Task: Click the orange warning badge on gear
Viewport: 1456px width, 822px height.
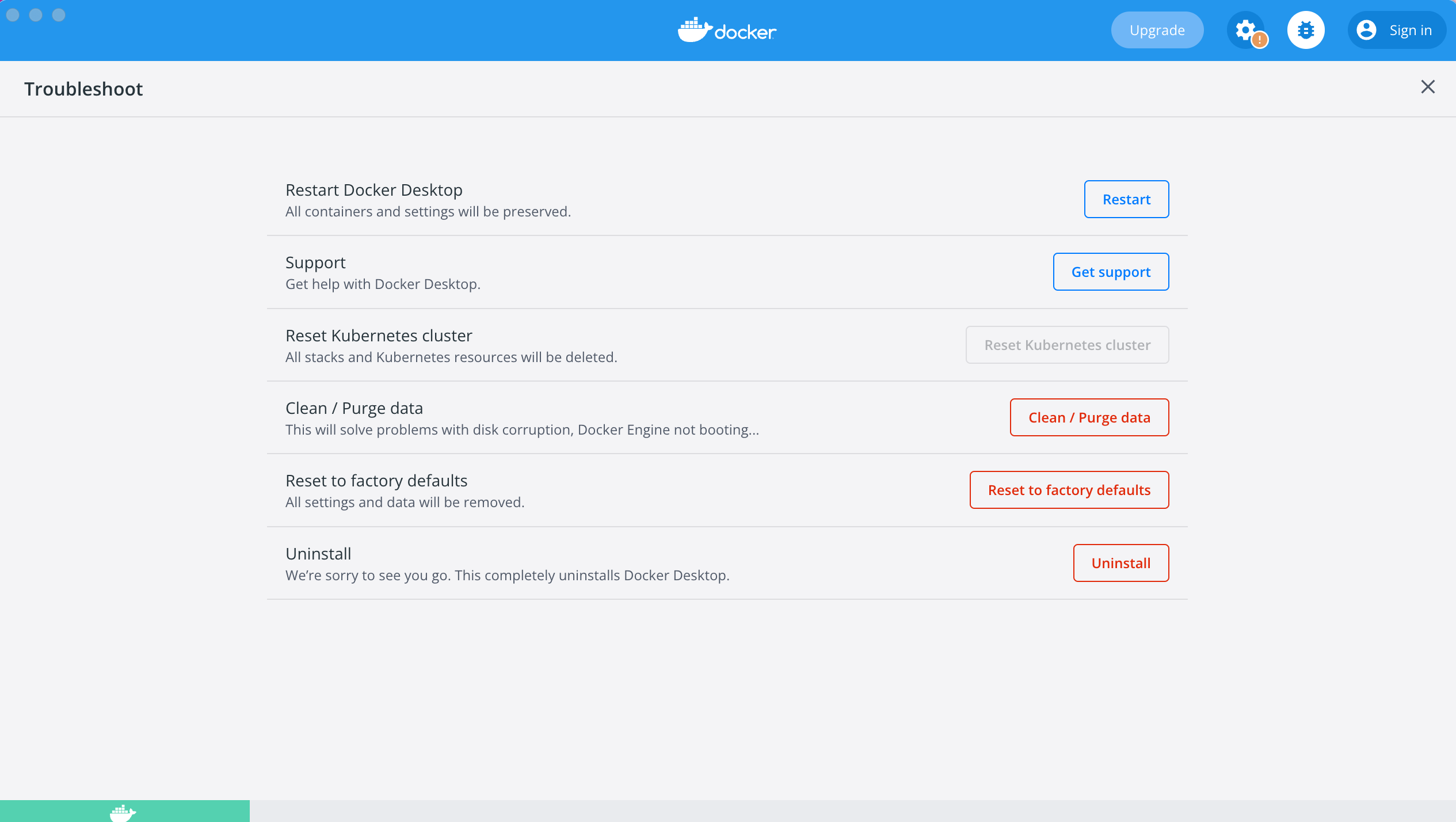Action: pyautogui.click(x=1260, y=40)
